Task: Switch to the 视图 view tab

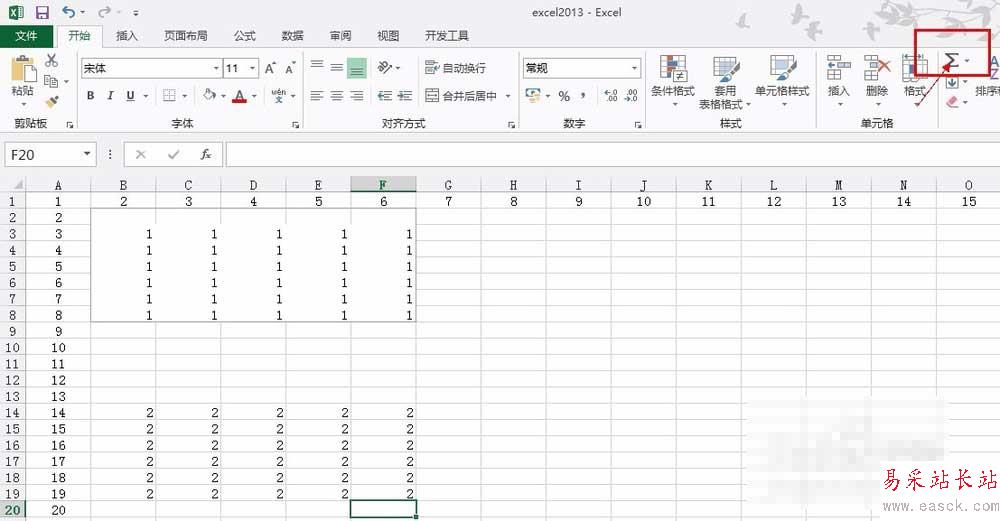Action: (x=388, y=36)
